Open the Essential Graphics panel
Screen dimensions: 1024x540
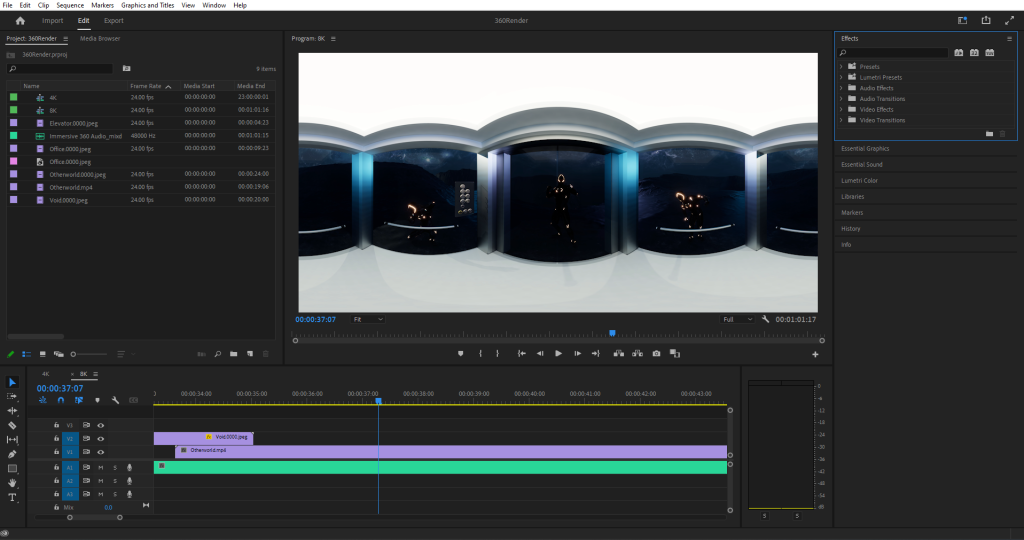(x=865, y=149)
